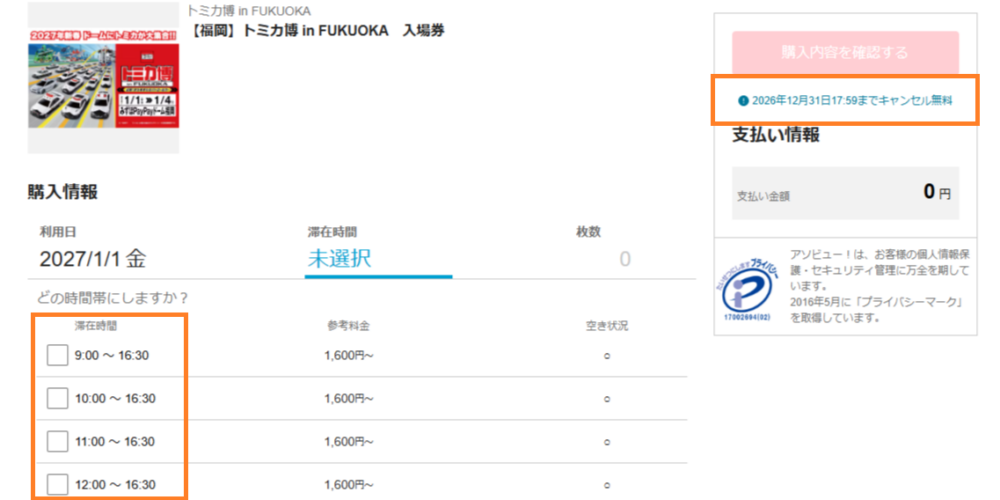
Task: Check the 12:00 ～ 16:30 time slot
Action: [x=57, y=484]
